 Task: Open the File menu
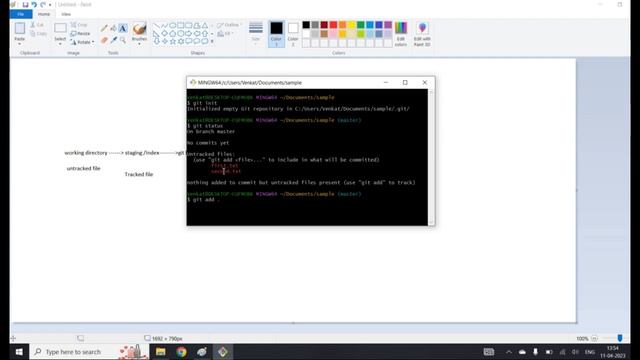(x=20, y=14)
